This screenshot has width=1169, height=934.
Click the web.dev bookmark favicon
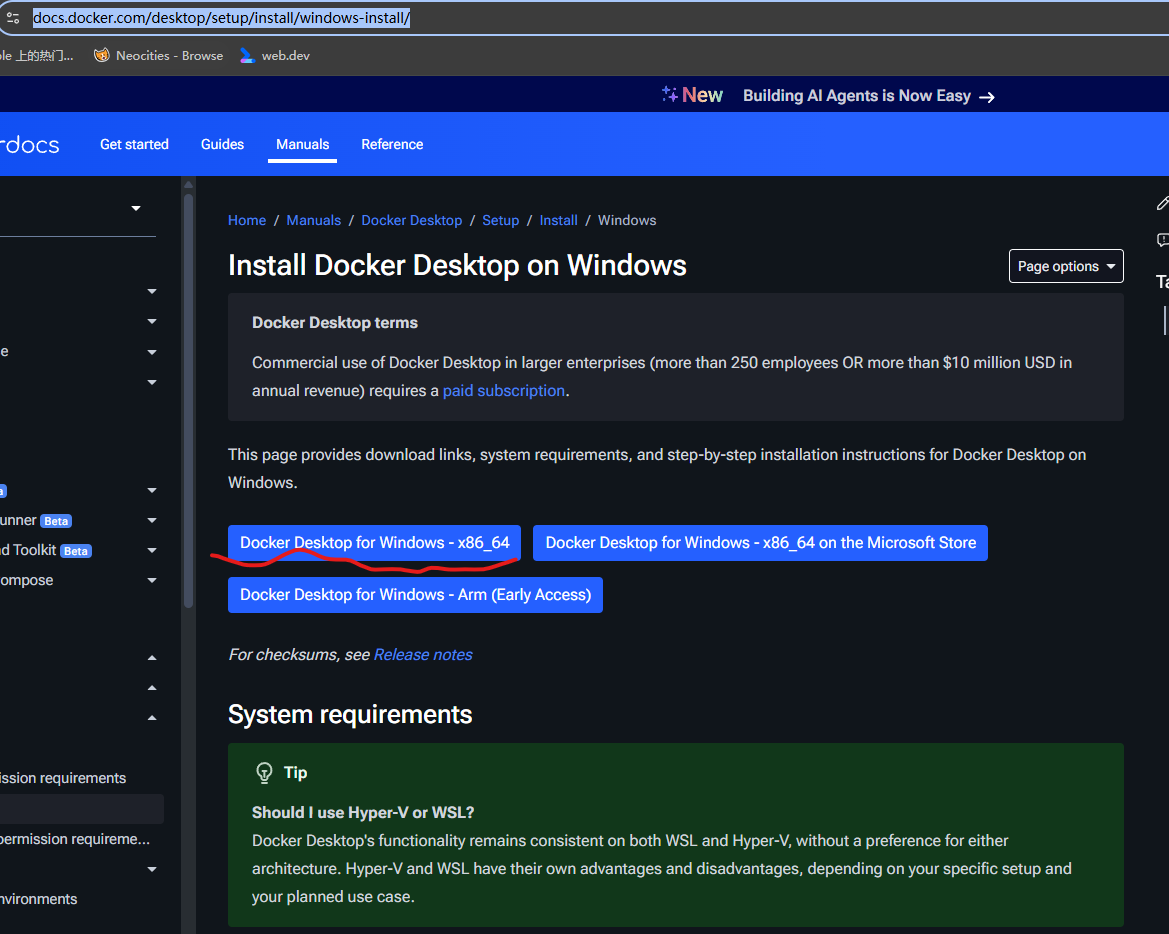(247, 55)
